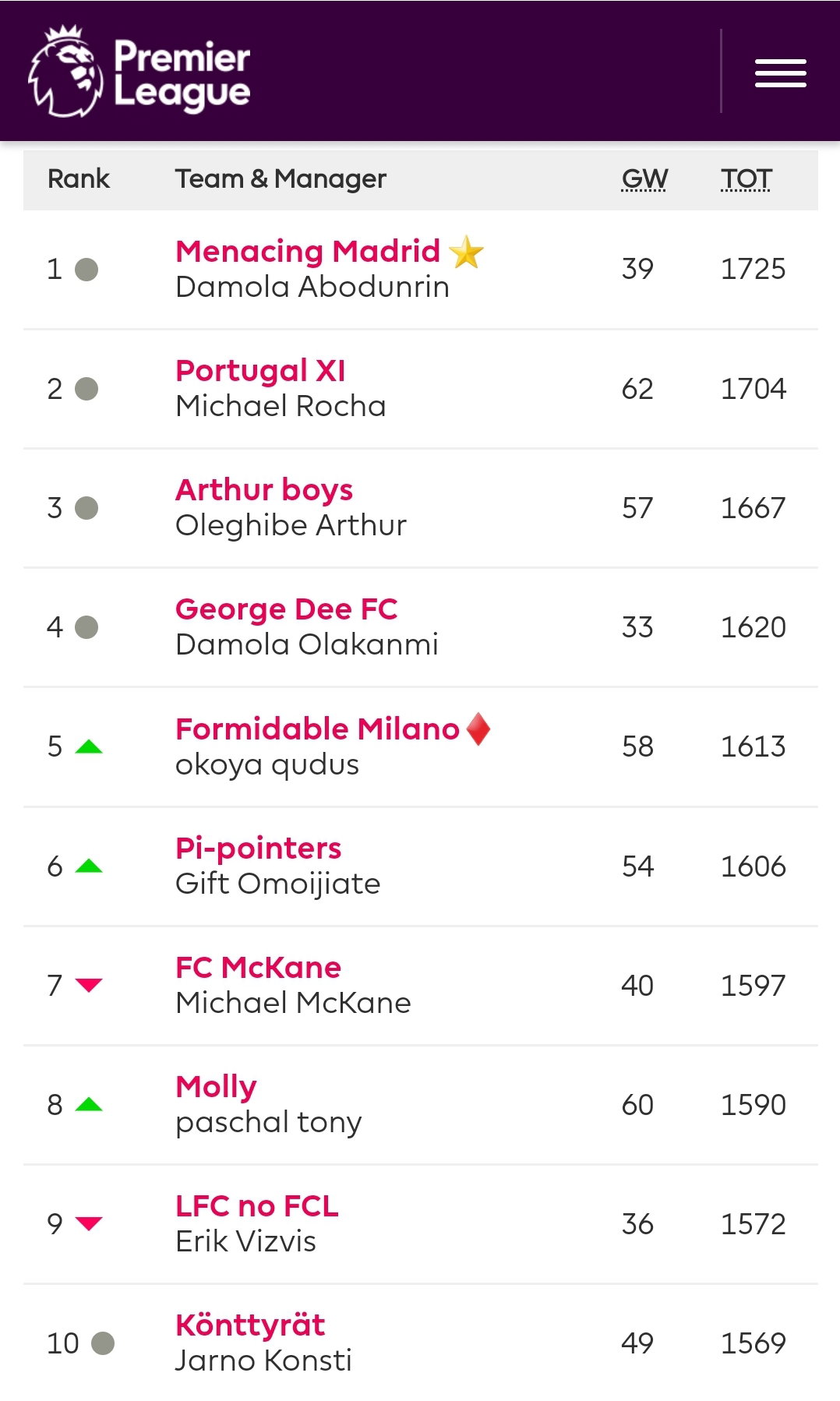
Task: Click the grey circle at rank 1
Action: coord(86,270)
